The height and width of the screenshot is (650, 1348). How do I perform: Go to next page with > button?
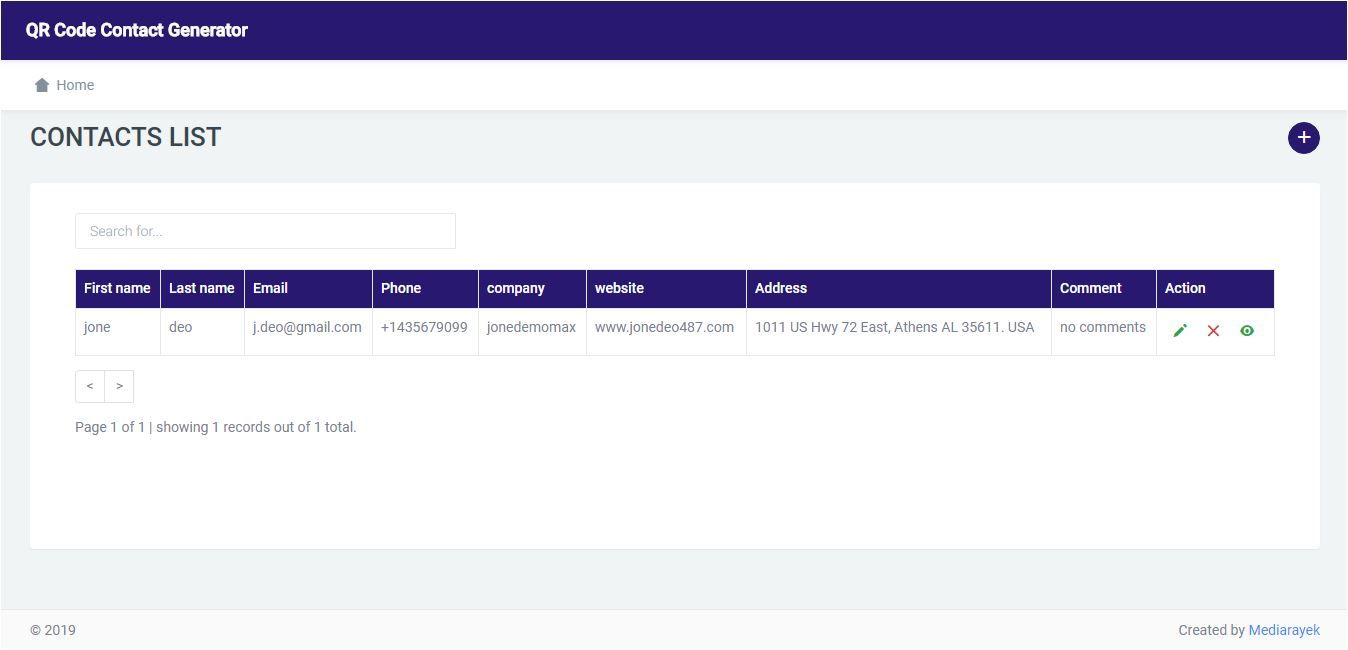pos(119,386)
